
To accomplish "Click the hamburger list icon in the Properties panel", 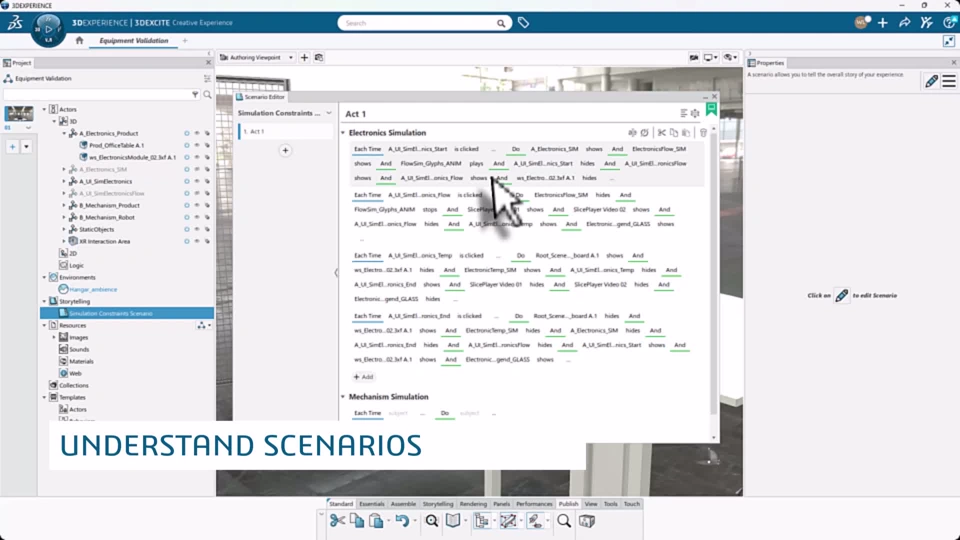I will [x=948, y=81].
